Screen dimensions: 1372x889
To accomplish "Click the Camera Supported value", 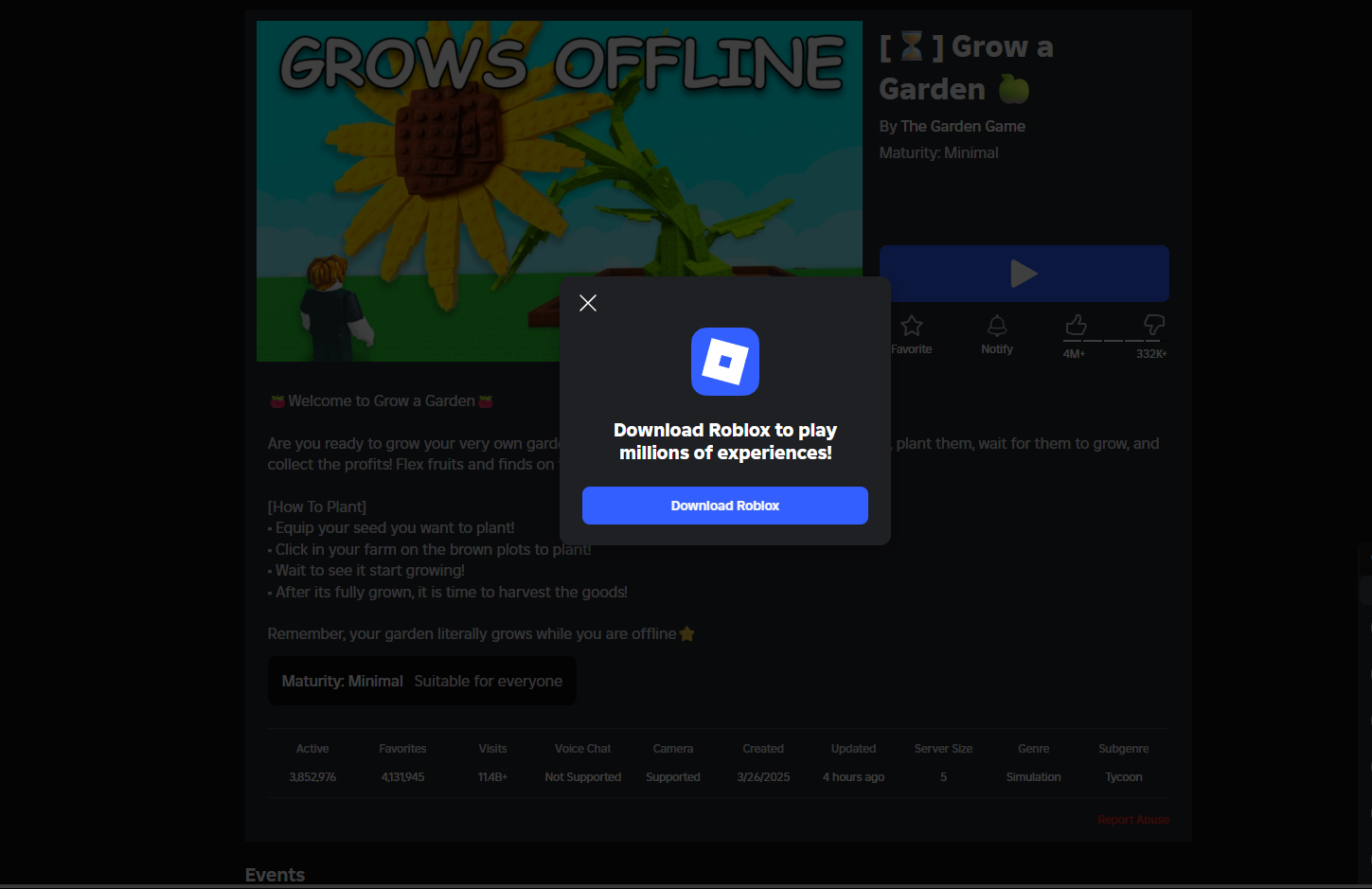I will pos(673,777).
